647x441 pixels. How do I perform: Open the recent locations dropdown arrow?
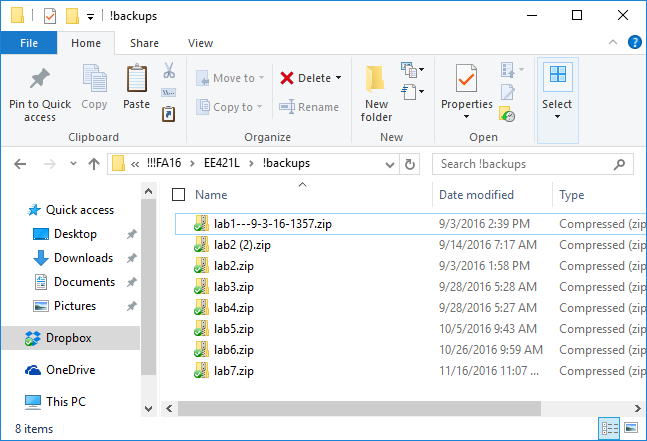click(x=73, y=164)
